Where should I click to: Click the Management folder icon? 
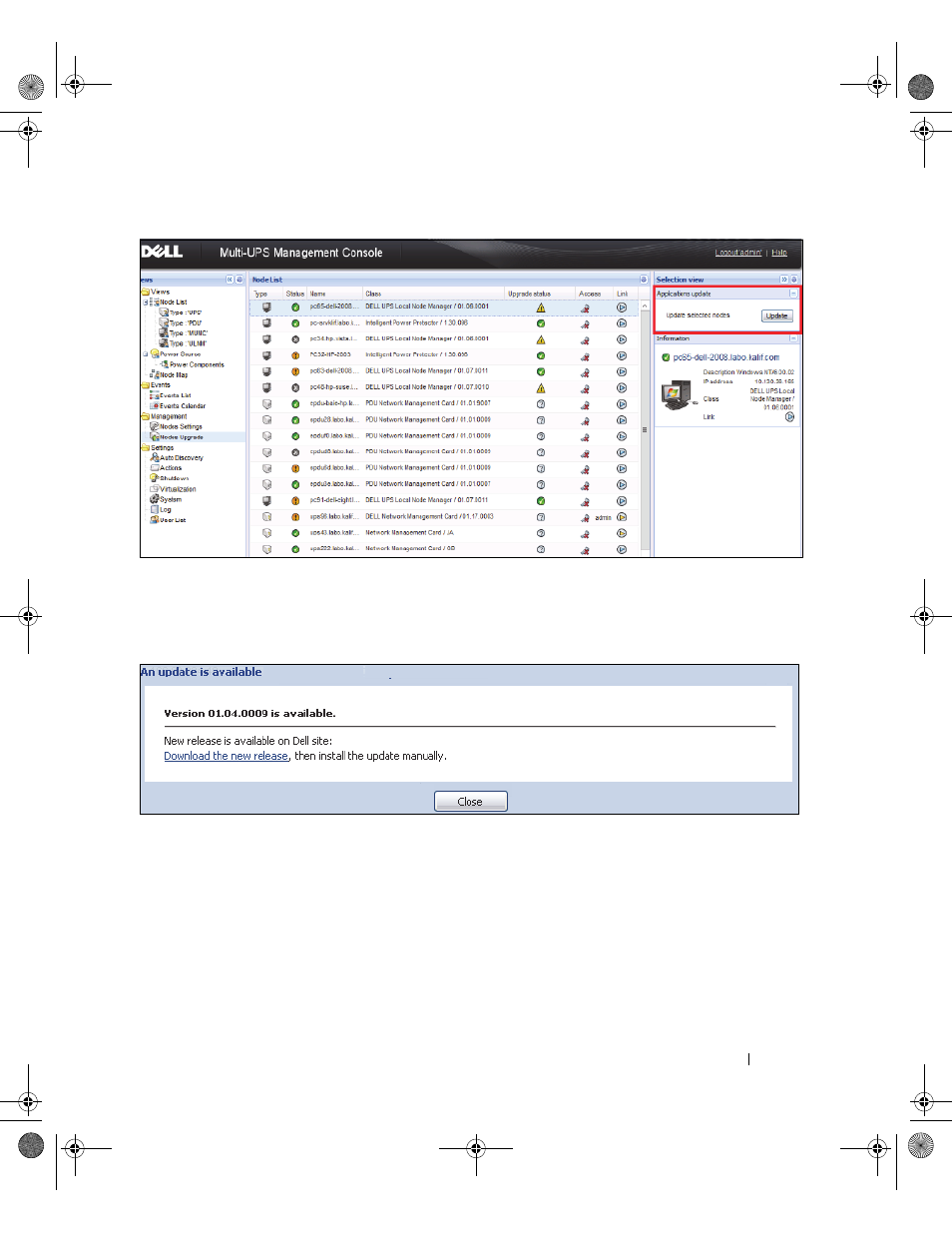tap(146, 416)
